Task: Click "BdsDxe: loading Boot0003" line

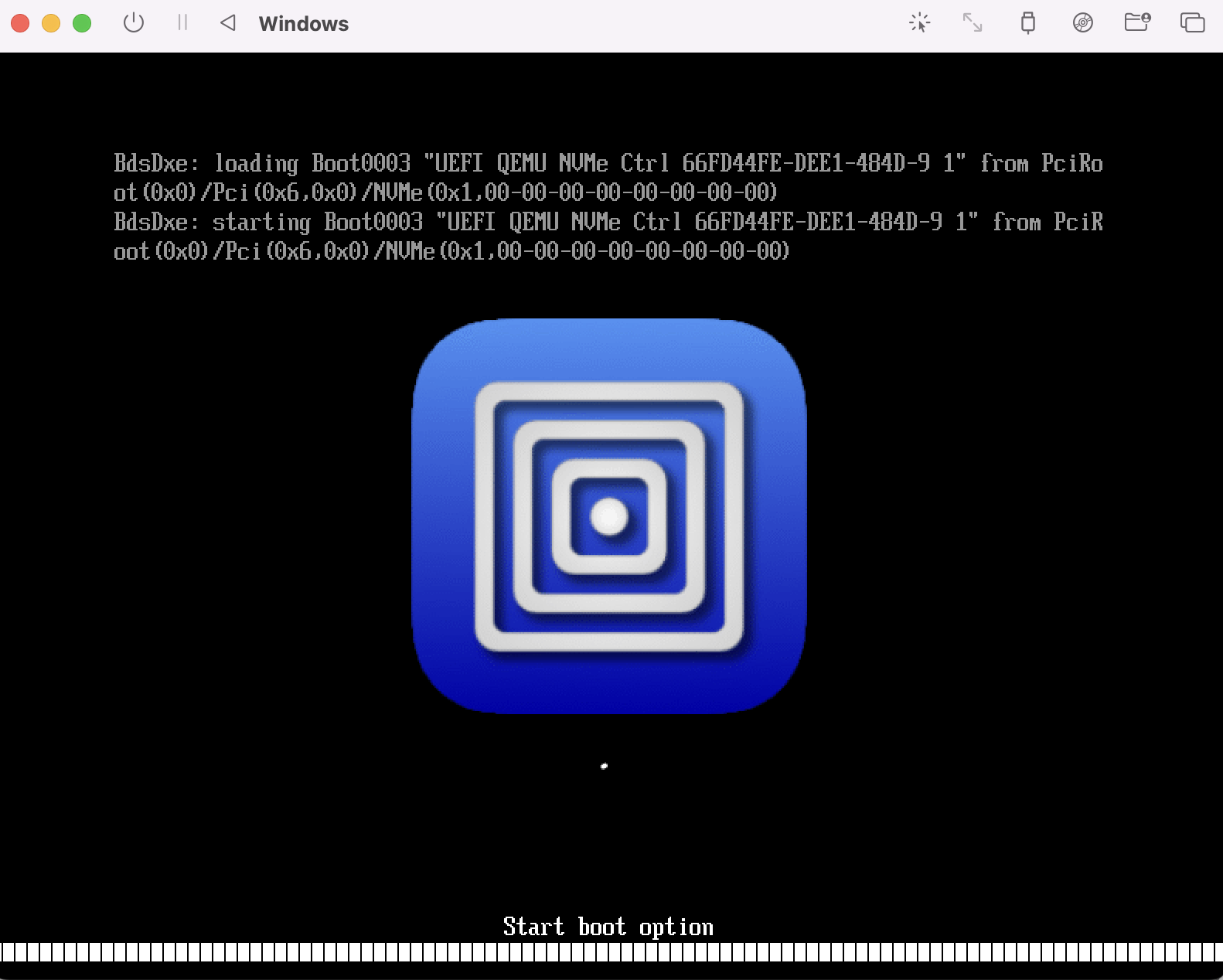Action: [608, 177]
